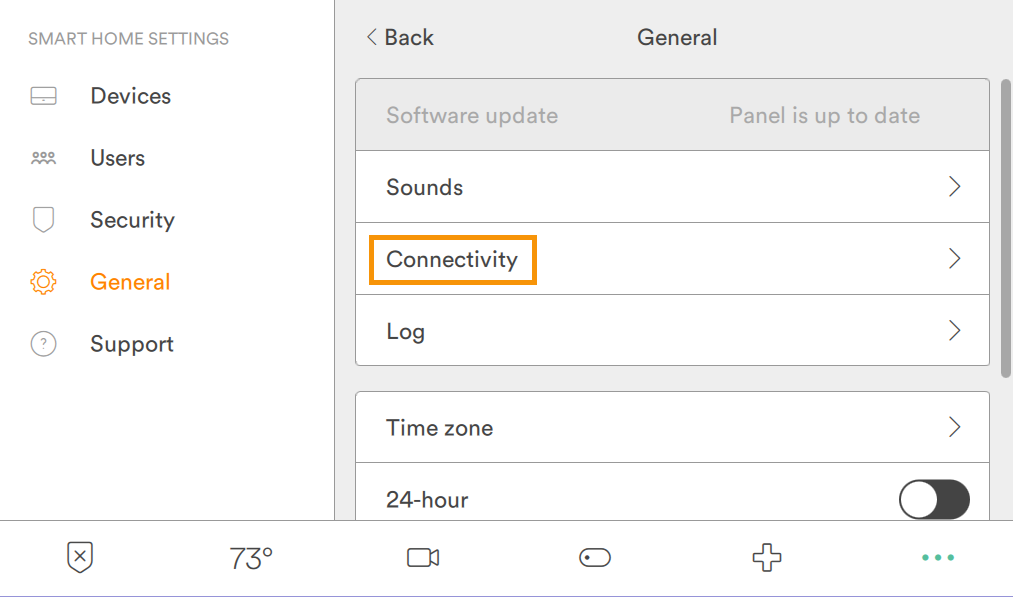Viewport: 1013px width, 597px height.
Task: Click the Users people icon in sidebar
Action: [x=43, y=158]
